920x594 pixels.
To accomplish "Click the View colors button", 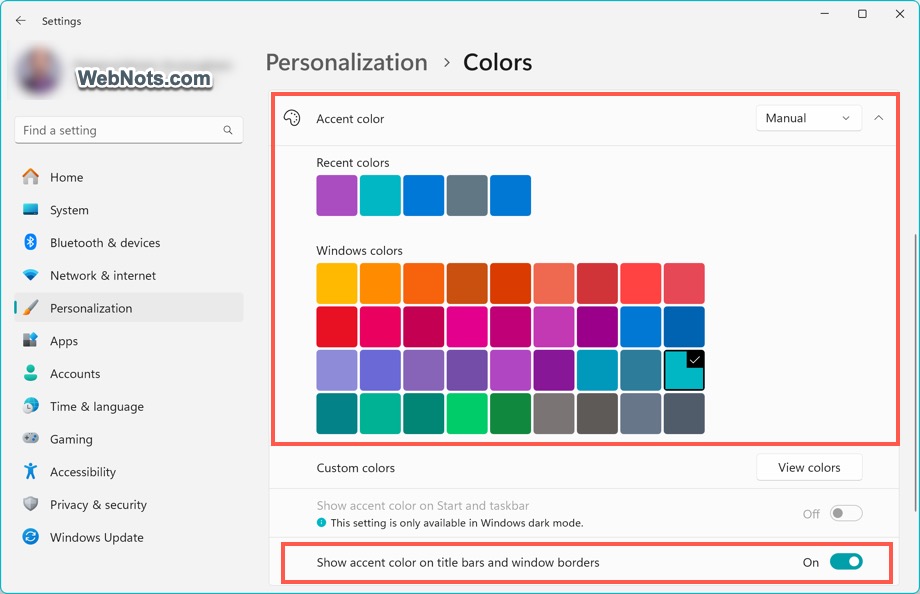I will (x=809, y=467).
